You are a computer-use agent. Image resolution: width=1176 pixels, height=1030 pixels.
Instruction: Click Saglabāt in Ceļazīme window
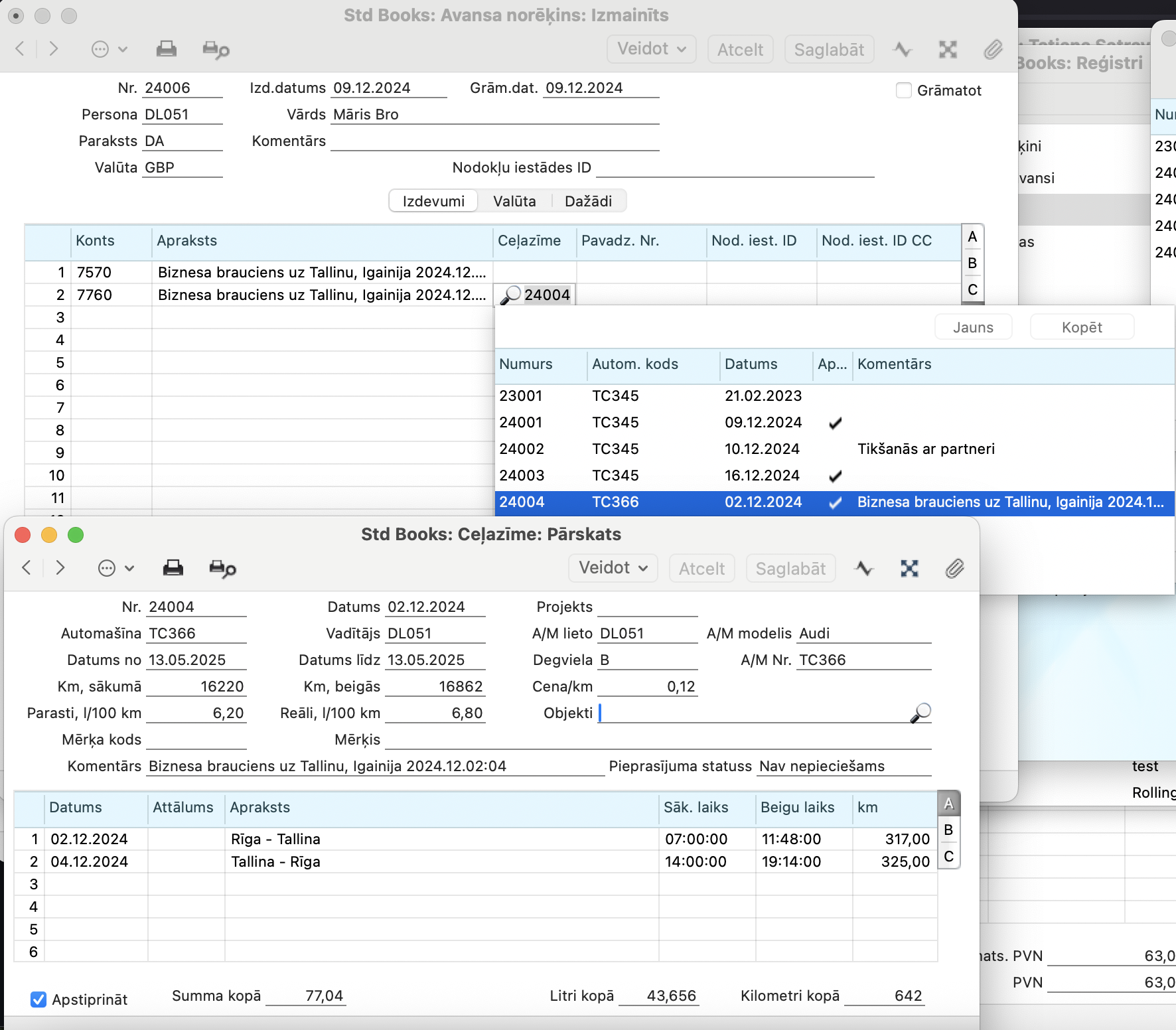790,568
